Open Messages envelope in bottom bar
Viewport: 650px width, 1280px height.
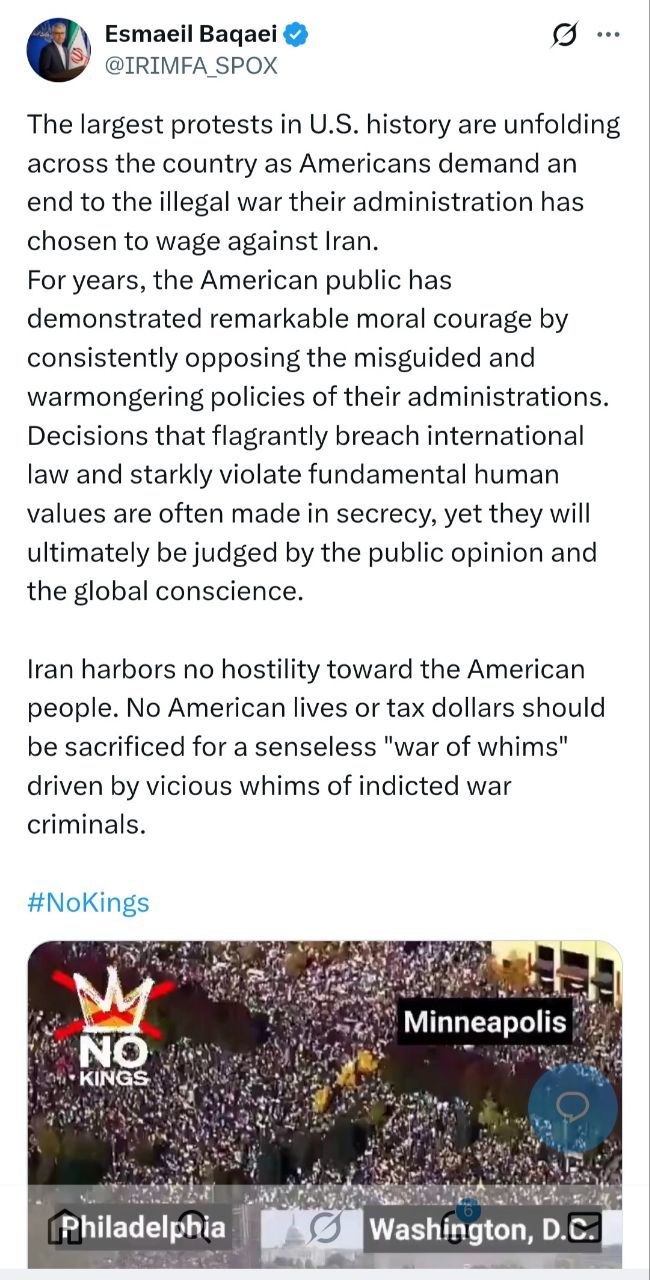point(584,1227)
